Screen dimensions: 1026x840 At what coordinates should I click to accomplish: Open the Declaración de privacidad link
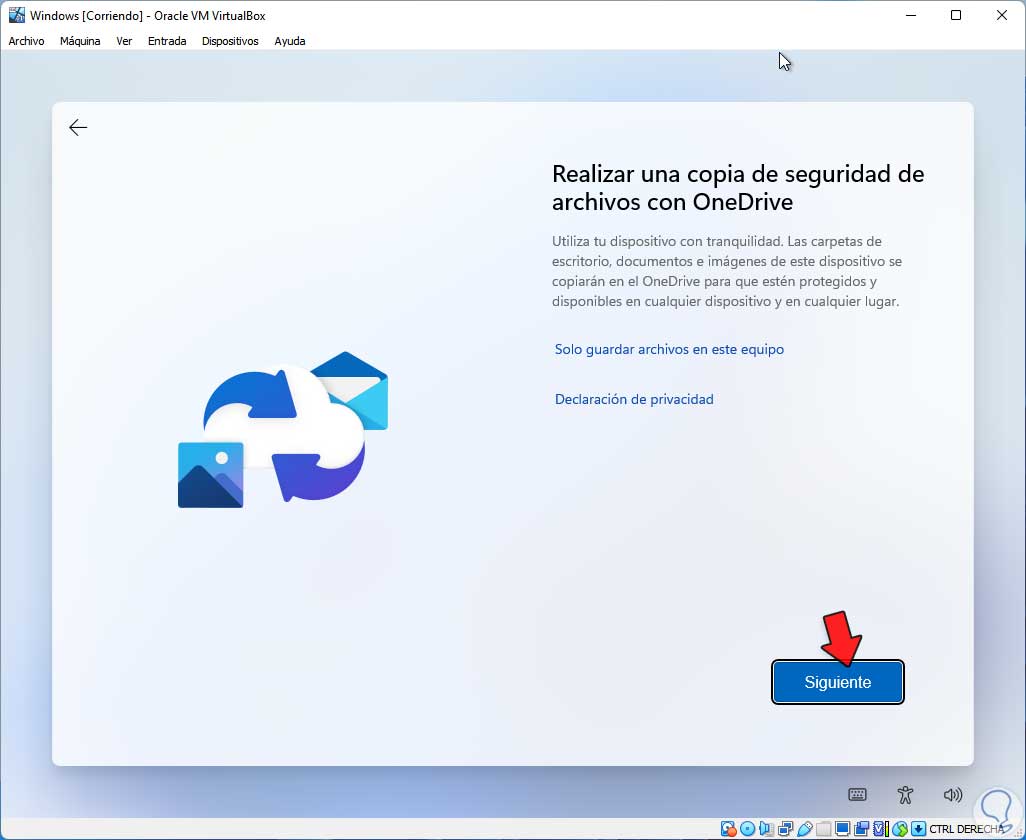tap(634, 399)
